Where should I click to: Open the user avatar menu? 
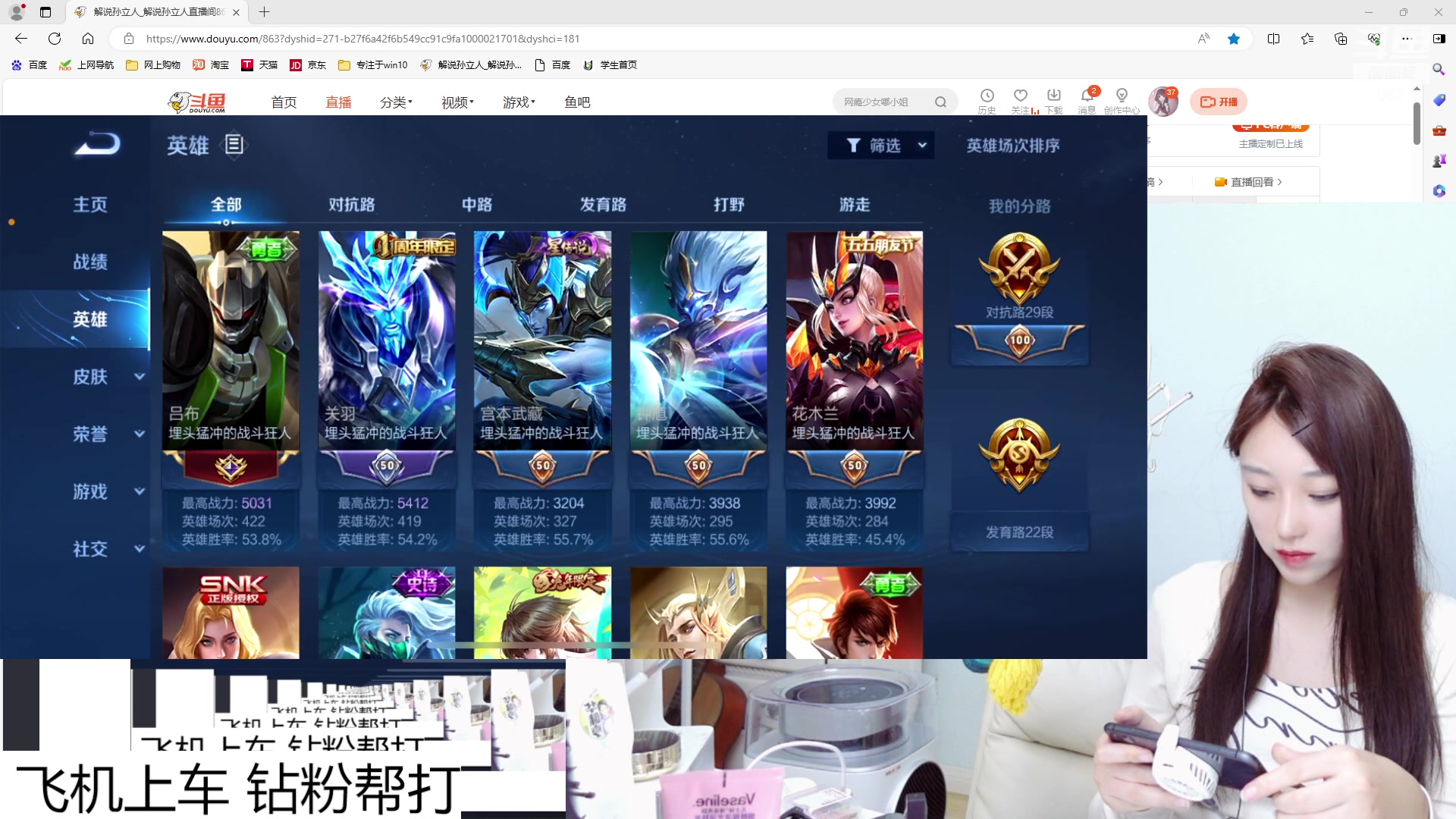pos(1163,102)
